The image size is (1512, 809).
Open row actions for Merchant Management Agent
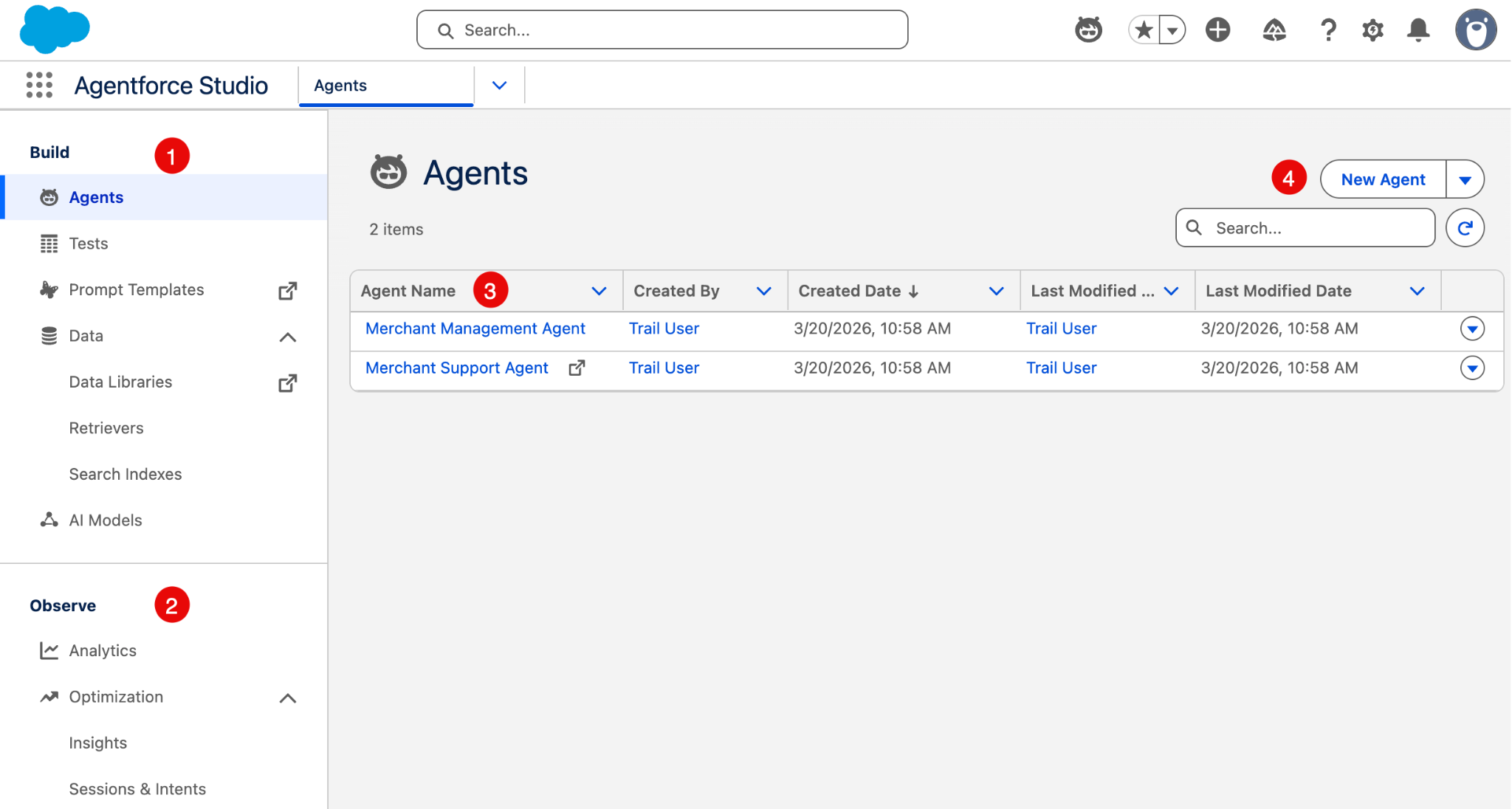[x=1472, y=328]
